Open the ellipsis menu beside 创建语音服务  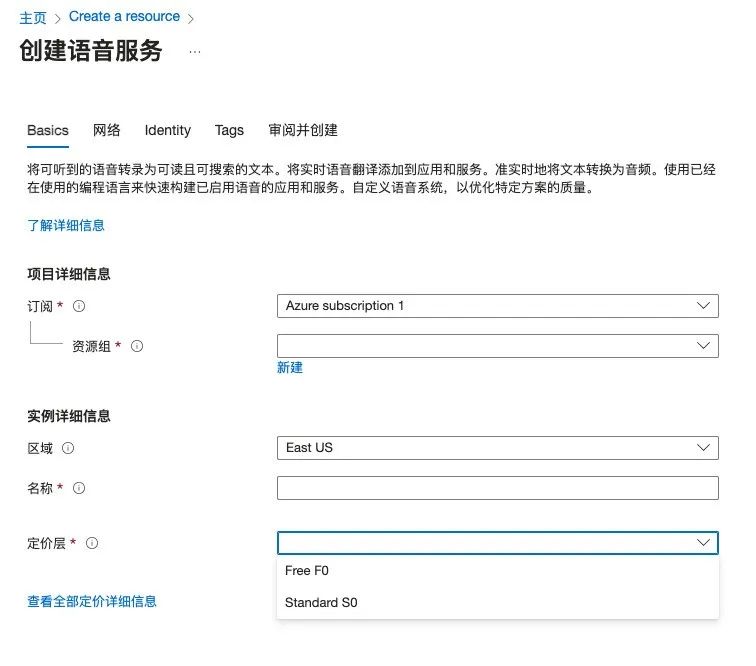pyautogui.click(x=195, y=52)
